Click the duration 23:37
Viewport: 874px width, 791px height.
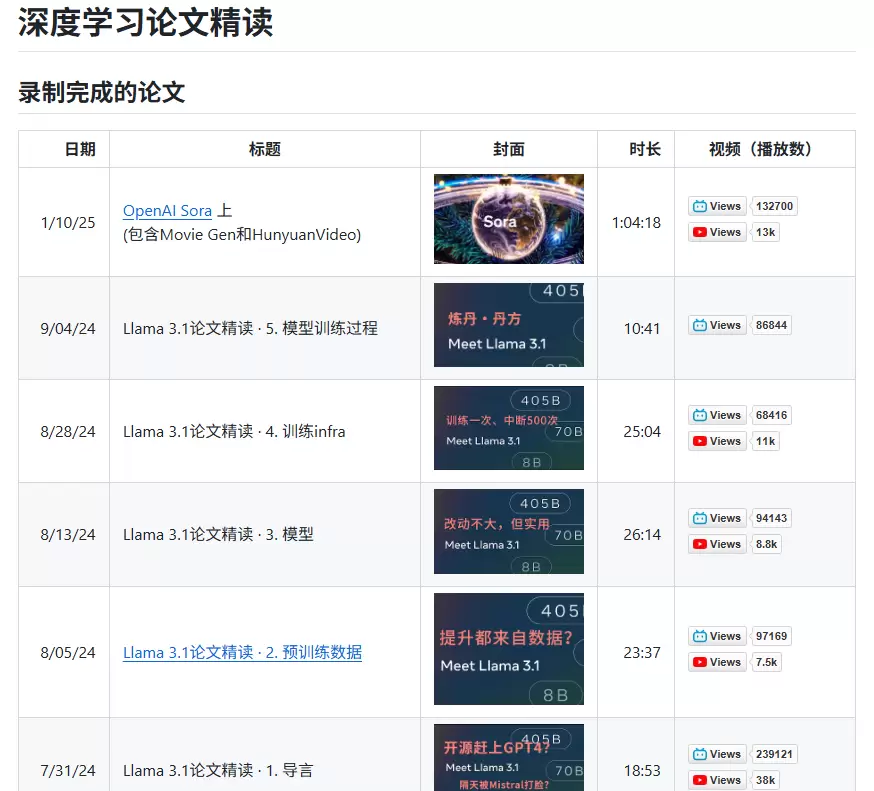click(x=642, y=652)
